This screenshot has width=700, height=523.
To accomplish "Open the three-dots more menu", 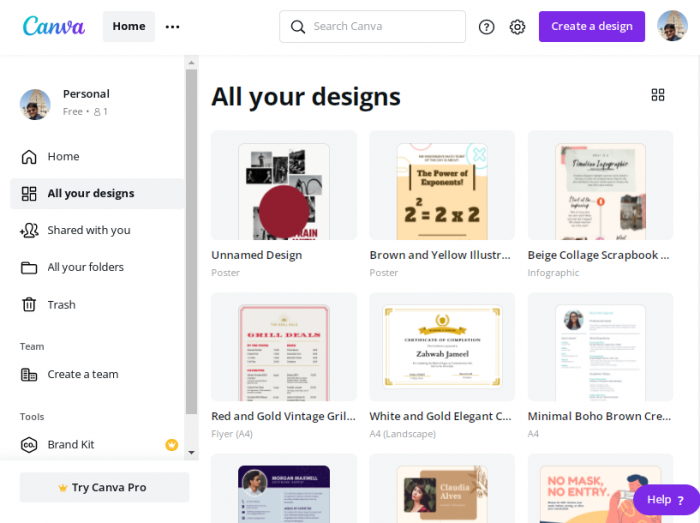I will pyautogui.click(x=172, y=27).
